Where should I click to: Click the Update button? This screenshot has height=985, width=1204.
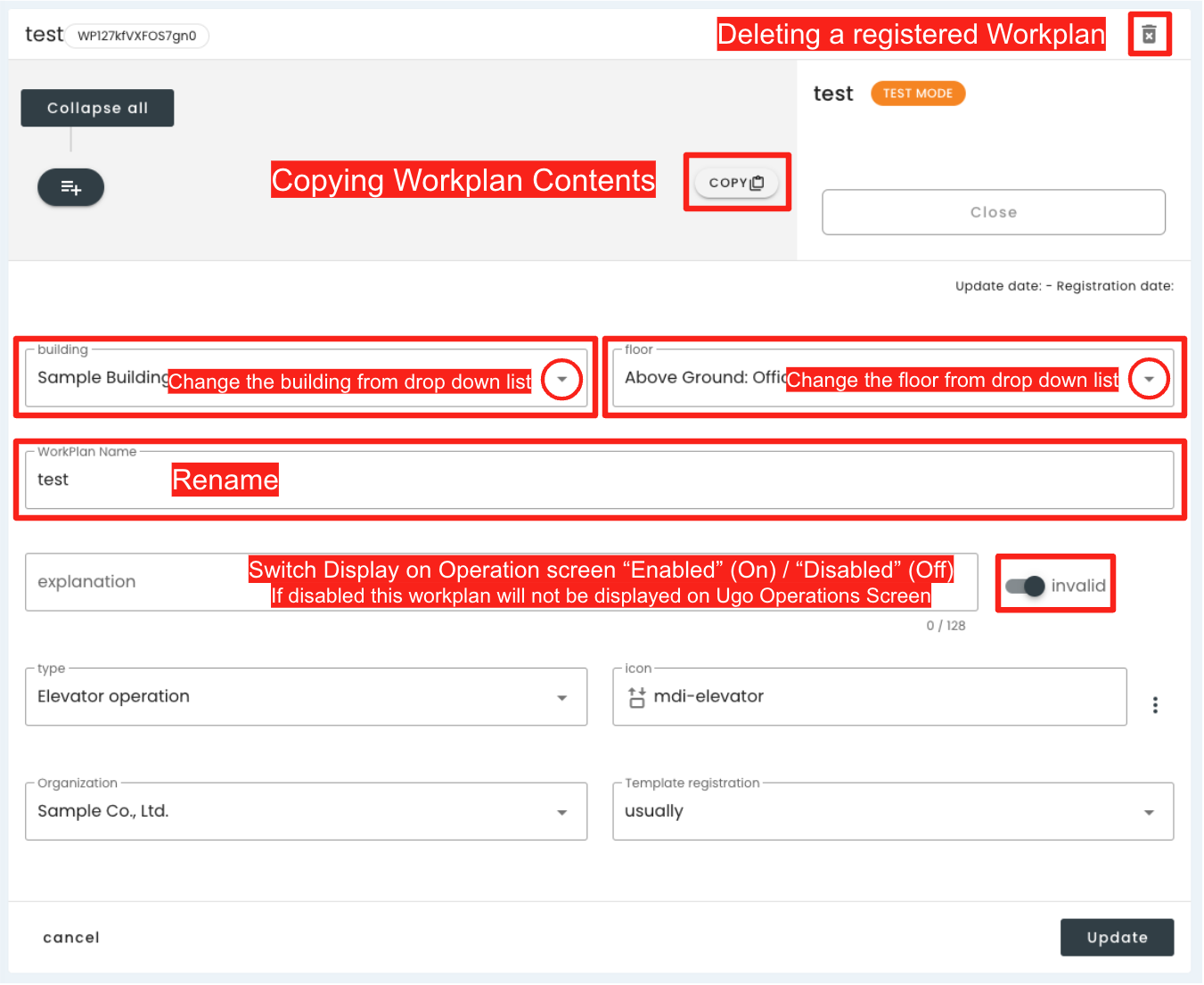1117,938
